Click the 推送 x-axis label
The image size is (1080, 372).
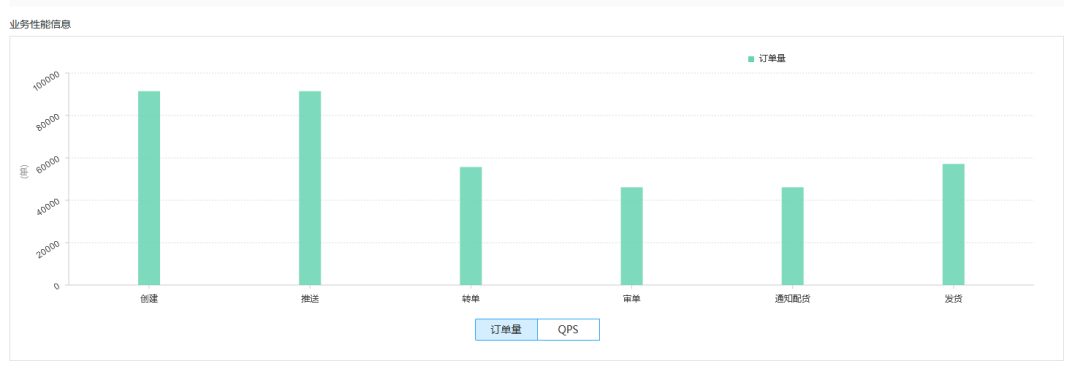click(x=310, y=300)
